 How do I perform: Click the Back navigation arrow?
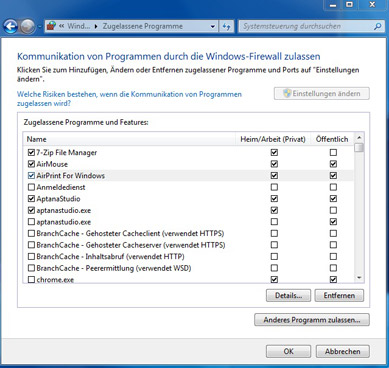[11, 26]
